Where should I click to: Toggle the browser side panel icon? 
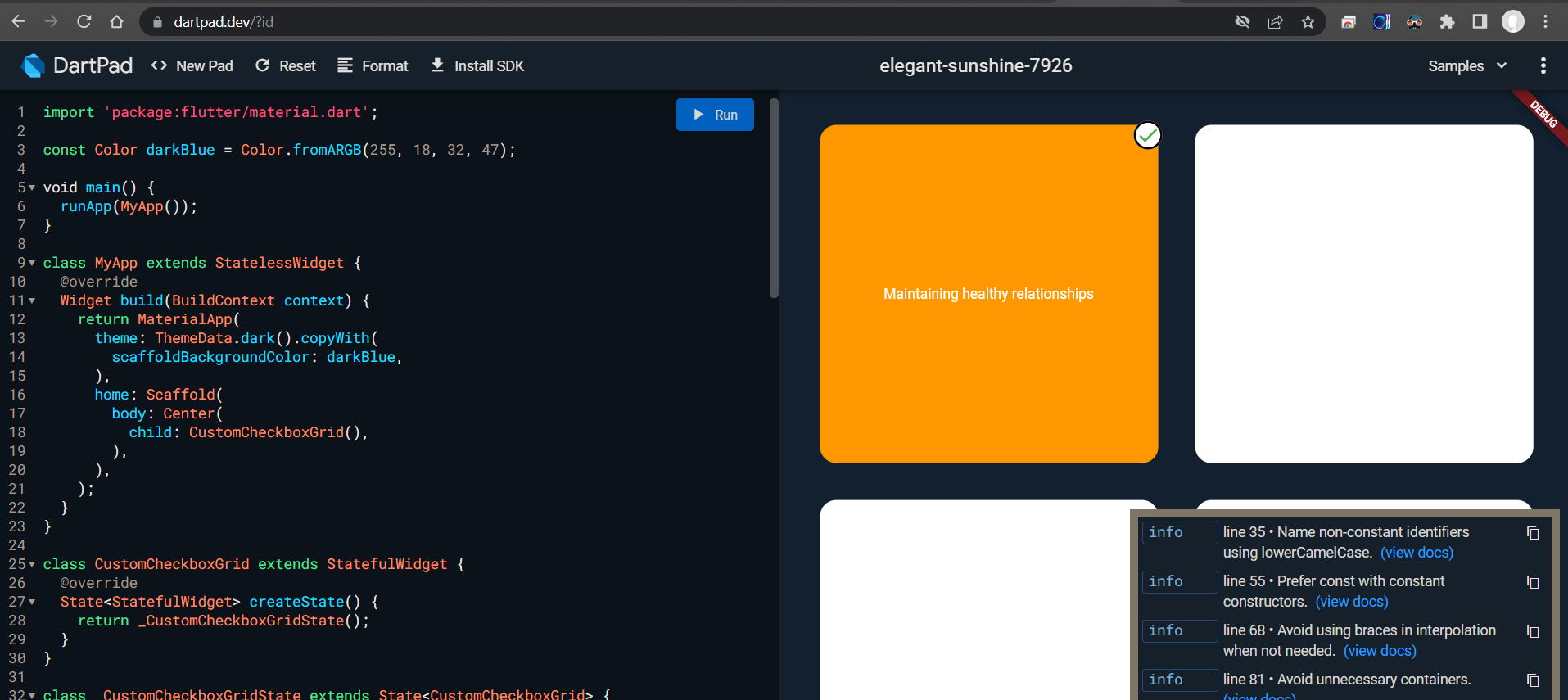pos(1480,22)
